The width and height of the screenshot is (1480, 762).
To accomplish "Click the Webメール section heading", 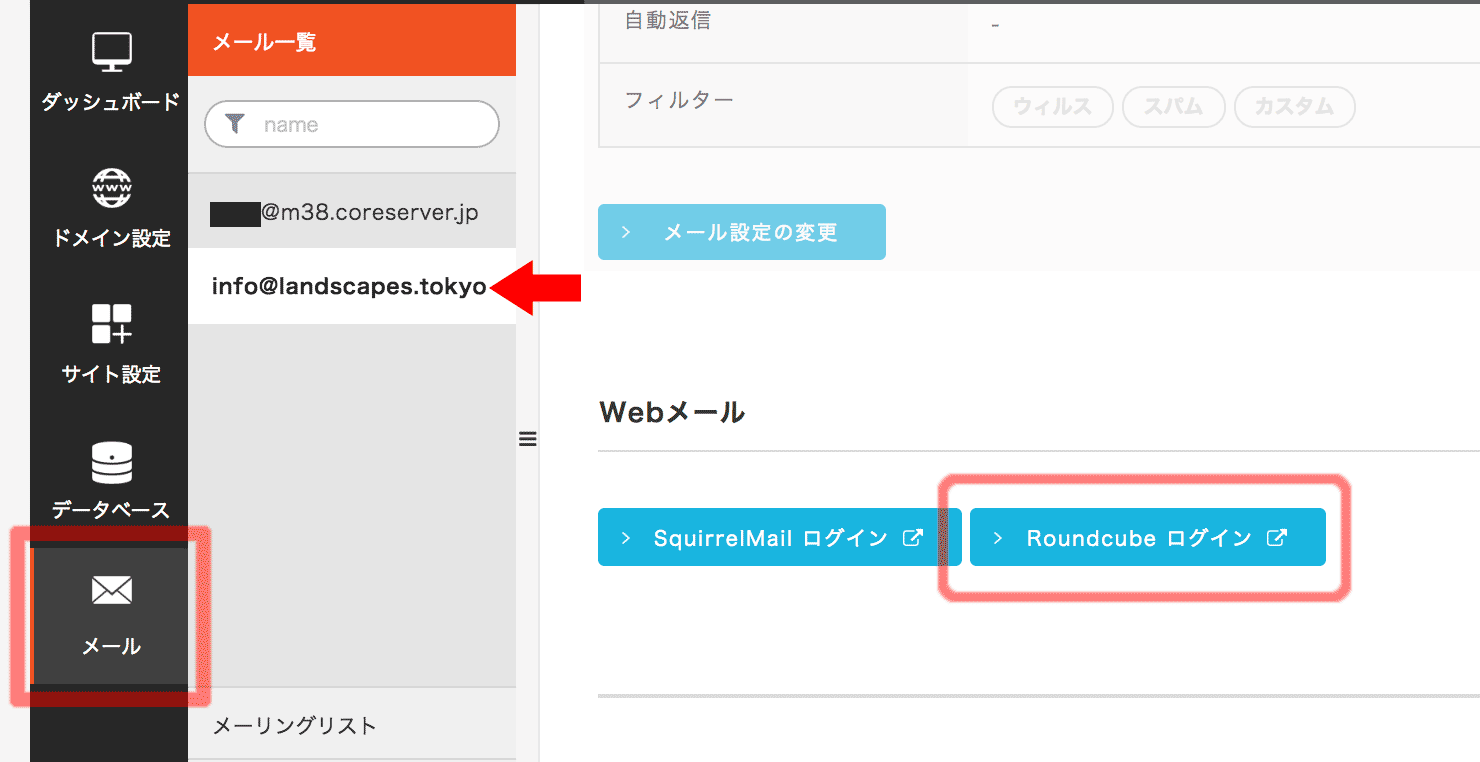I will pyautogui.click(x=672, y=412).
